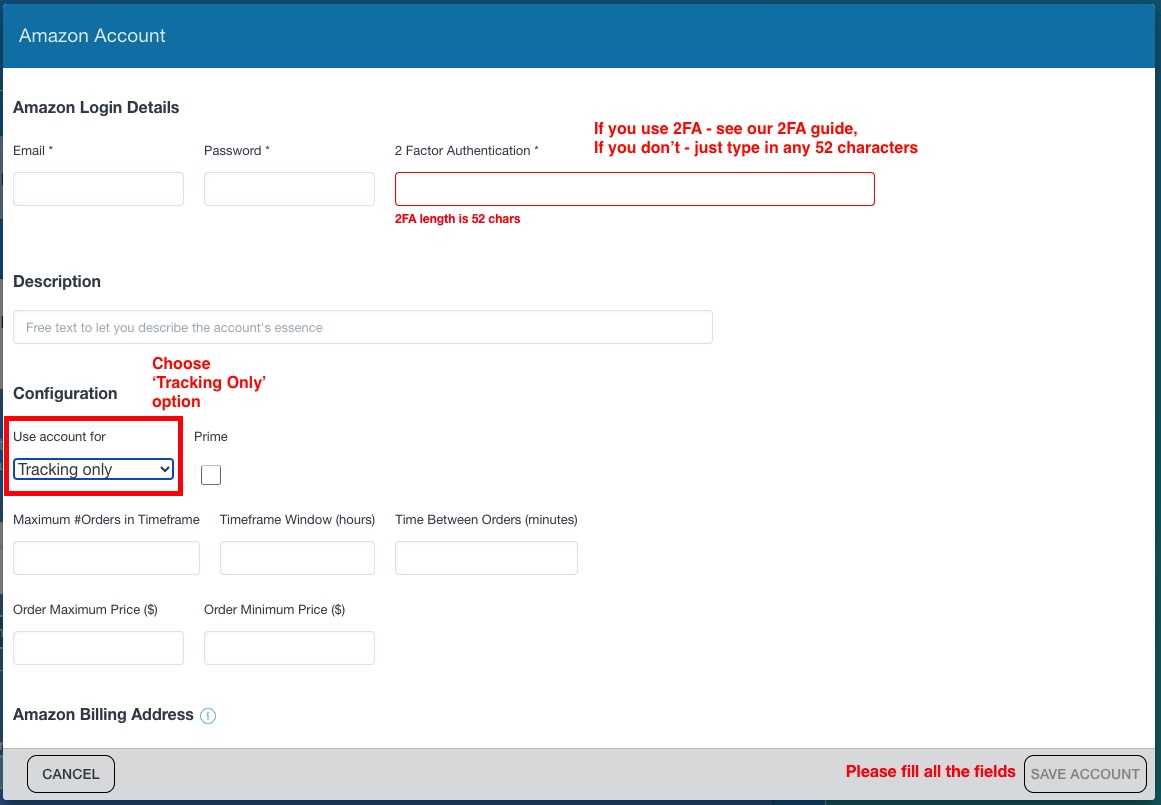The image size is (1161, 805).
Task: Click the 'Amazon Billing Address' section heading
Action: pos(103,715)
